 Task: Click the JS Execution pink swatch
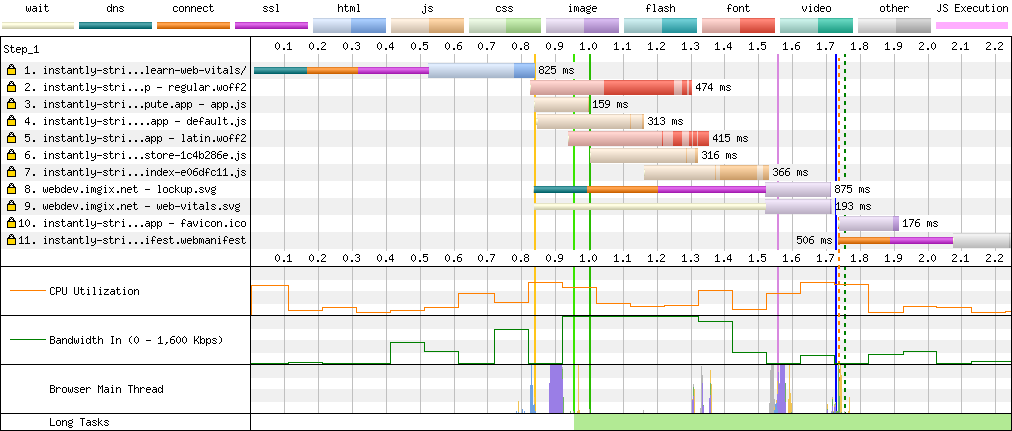[x=972, y=26]
